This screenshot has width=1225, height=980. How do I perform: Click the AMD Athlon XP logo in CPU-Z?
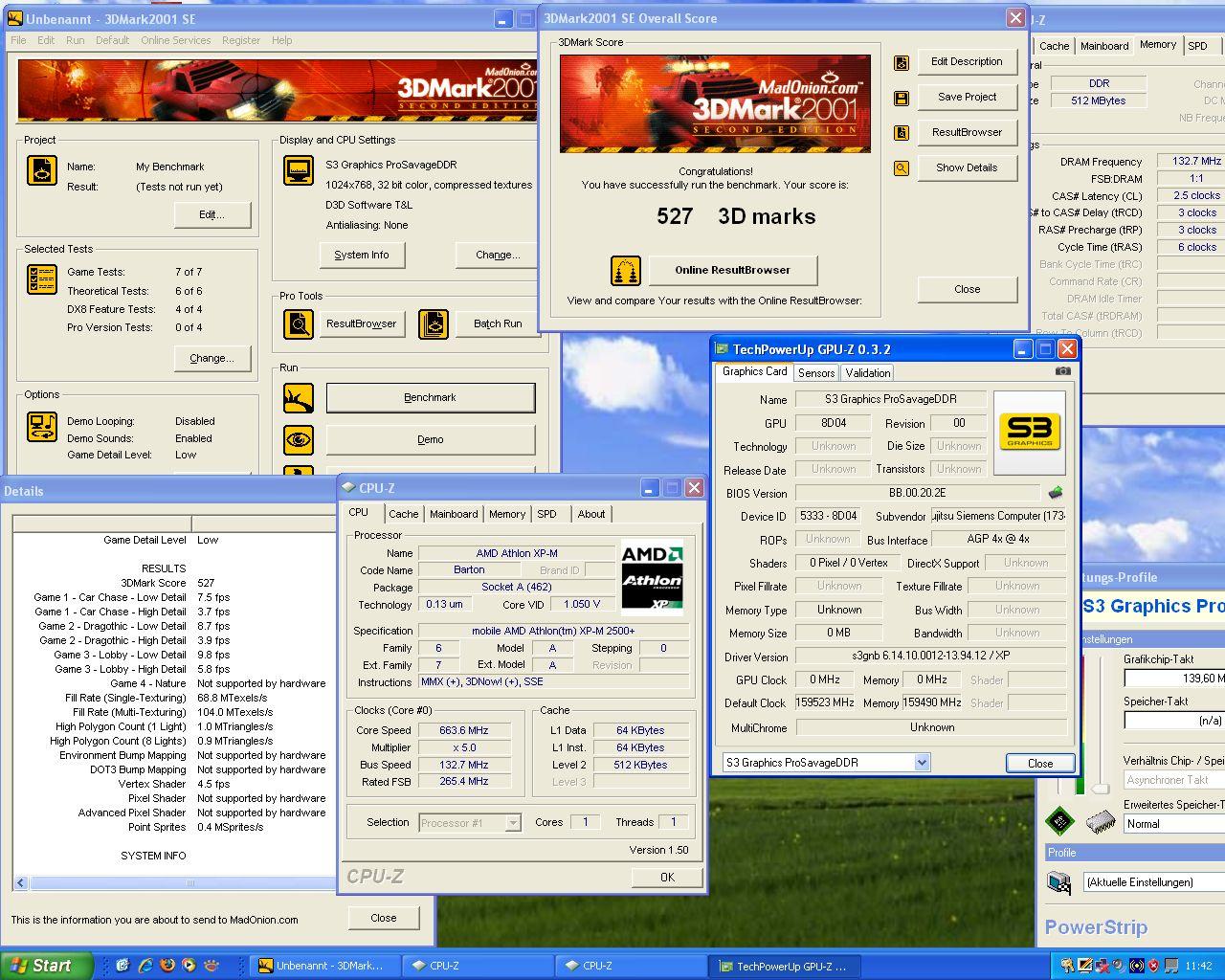652,578
